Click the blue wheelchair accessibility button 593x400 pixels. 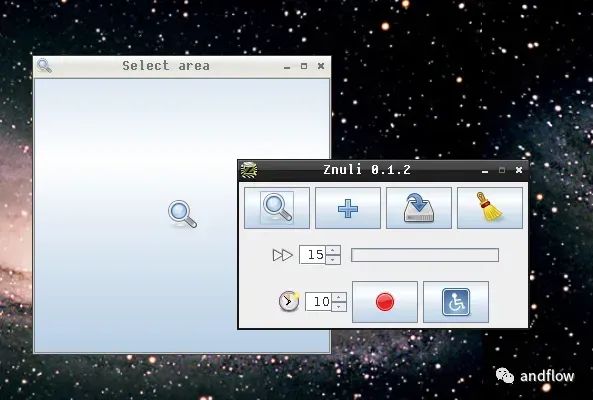point(456,302)
